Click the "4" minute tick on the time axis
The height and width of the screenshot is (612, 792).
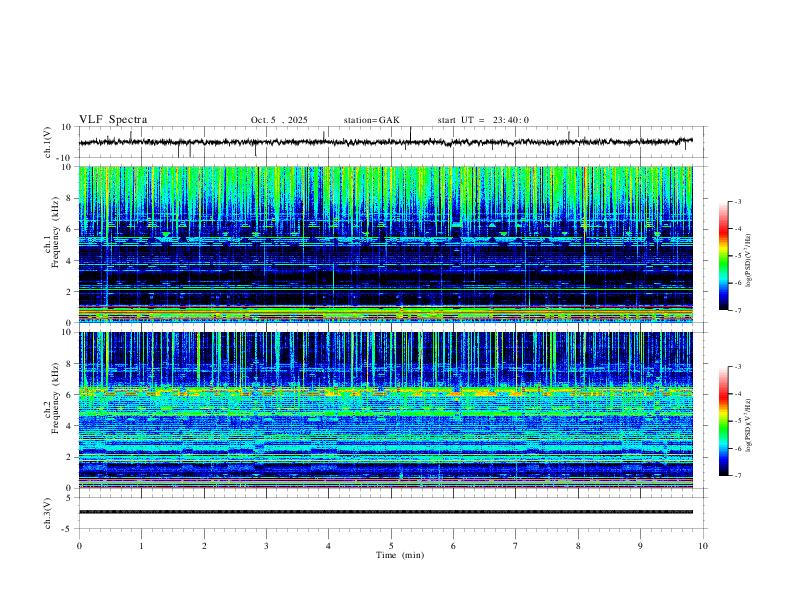click(x=329, y=546)
